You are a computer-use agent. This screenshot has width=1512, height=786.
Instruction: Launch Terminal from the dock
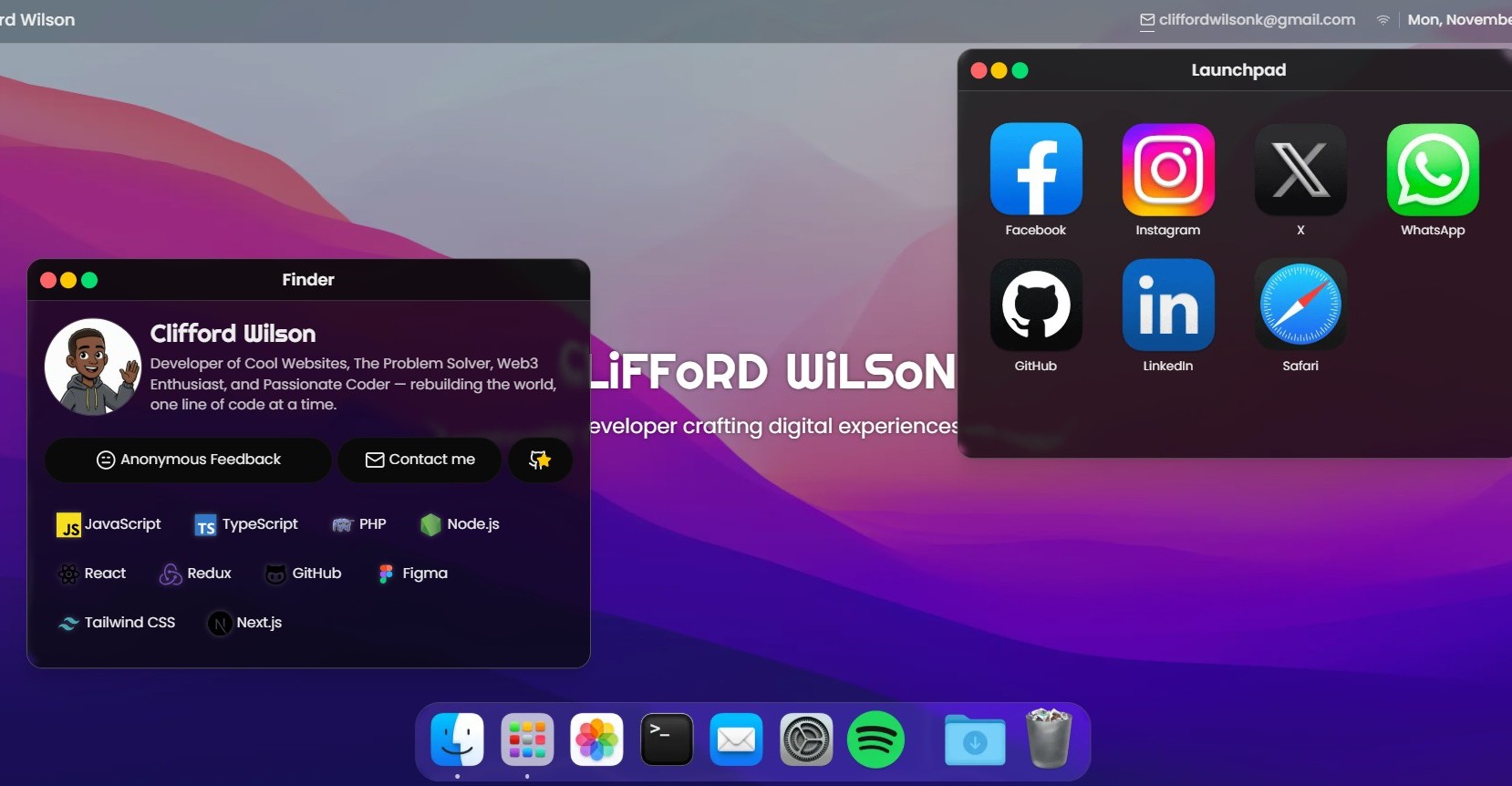click(x=667, y=739)
